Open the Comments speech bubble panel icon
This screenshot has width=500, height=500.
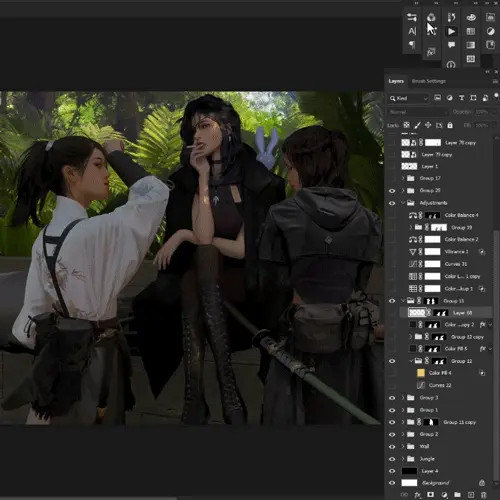click(451, 45)
